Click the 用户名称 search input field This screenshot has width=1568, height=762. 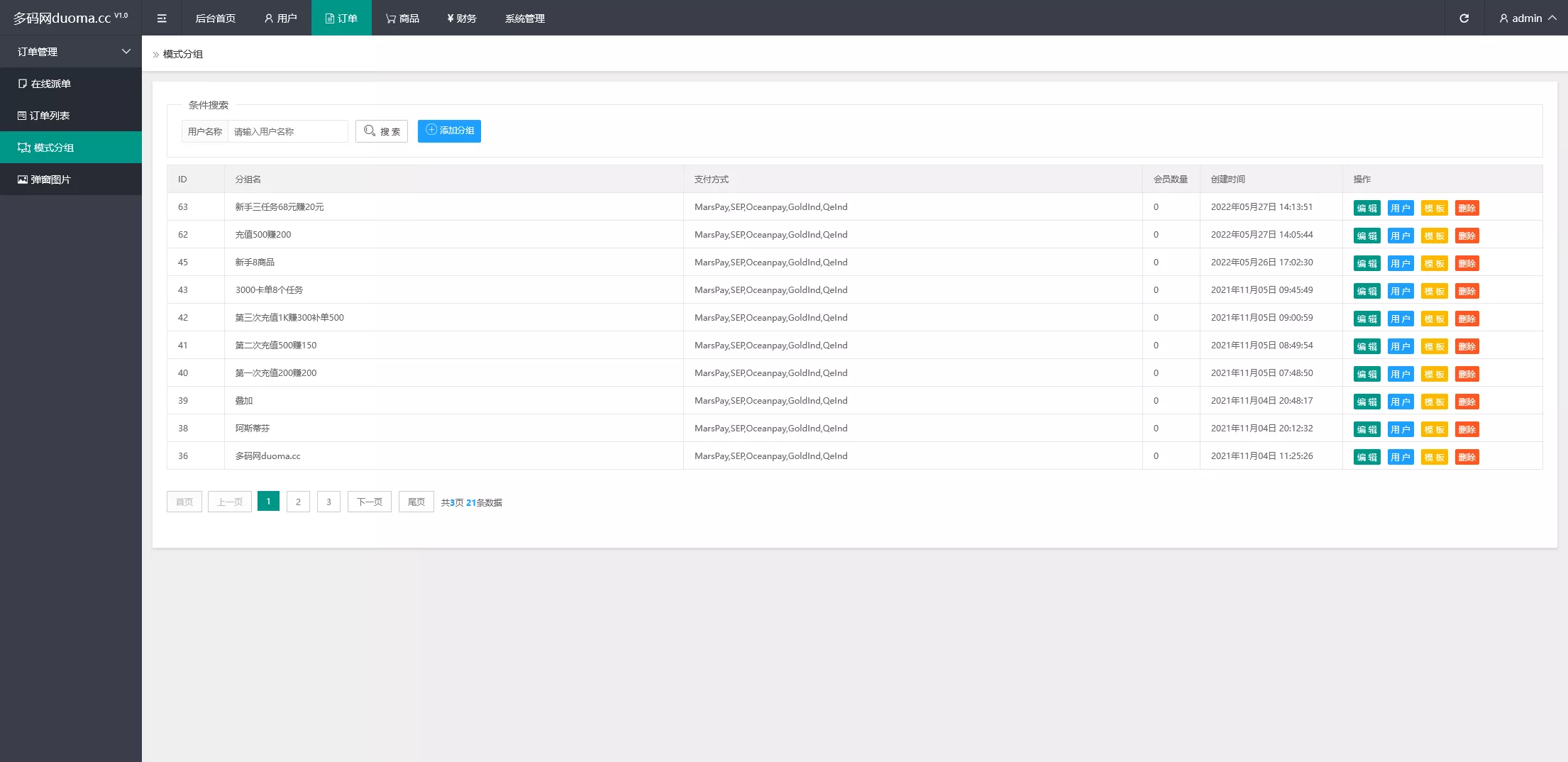point(287,131)
